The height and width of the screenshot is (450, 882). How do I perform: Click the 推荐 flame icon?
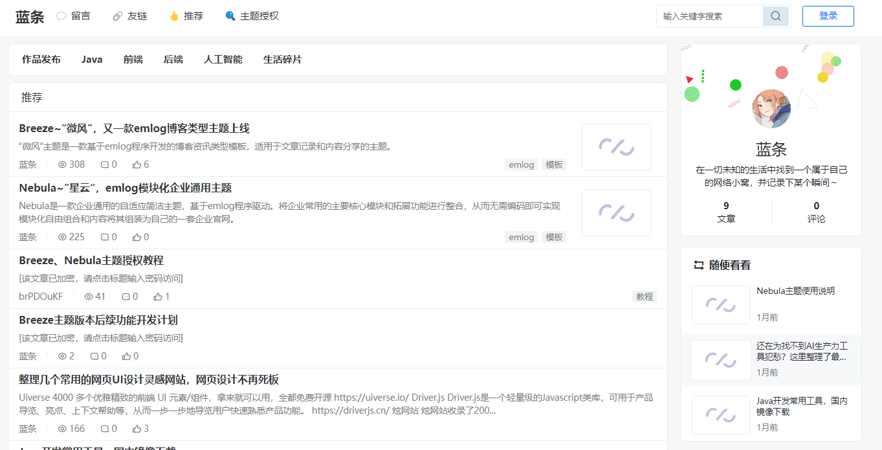[174, 16]
